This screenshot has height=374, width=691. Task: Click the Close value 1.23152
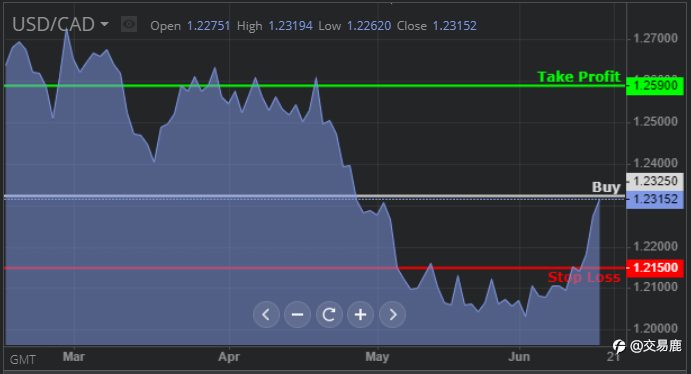coord(454,26)
